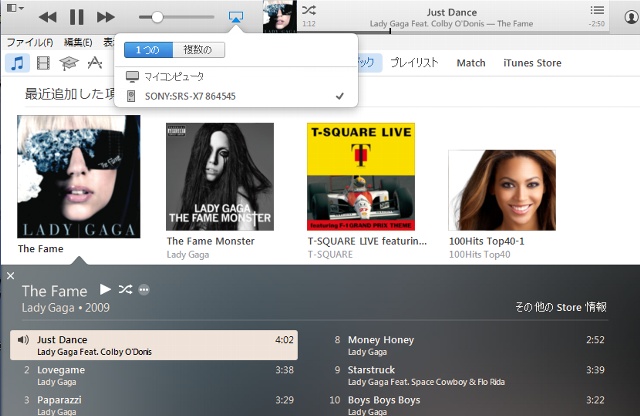Click the T-SQUARE artist name
This screenshot has width=640, height=416.
330,255
